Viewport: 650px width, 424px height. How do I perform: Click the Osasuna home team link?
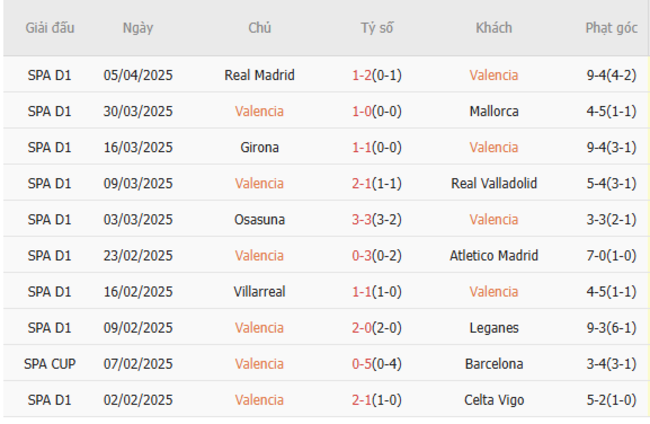(259, 219)
